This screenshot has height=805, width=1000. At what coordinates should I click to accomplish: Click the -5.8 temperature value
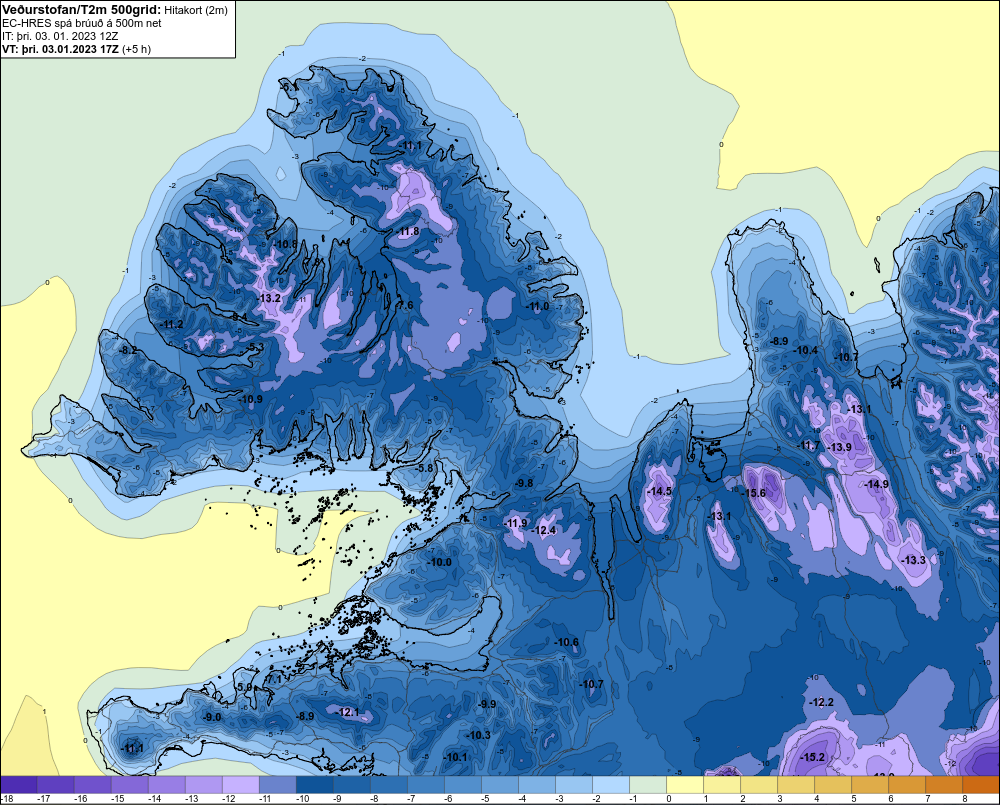424,468
